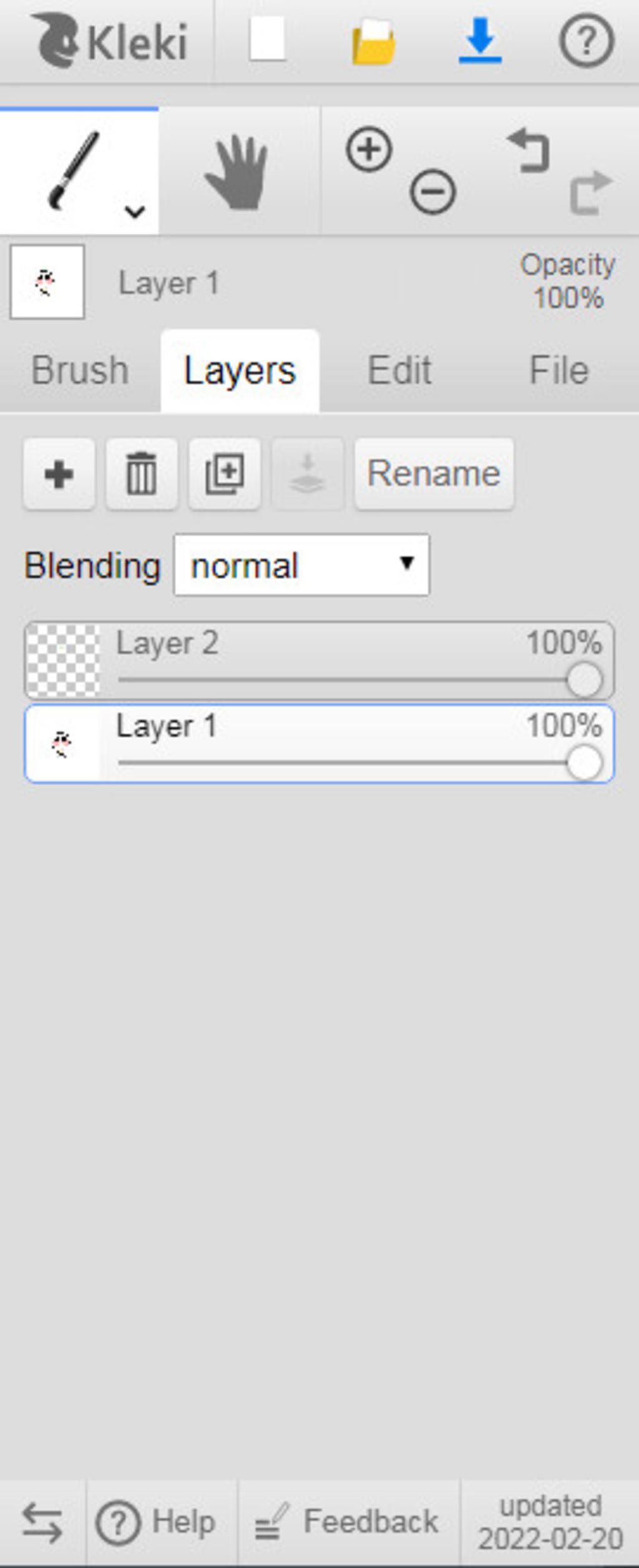The width and height of the screenshot is (639, 1568).
Task: Open the help question mark at top
Action: [586, 41]
